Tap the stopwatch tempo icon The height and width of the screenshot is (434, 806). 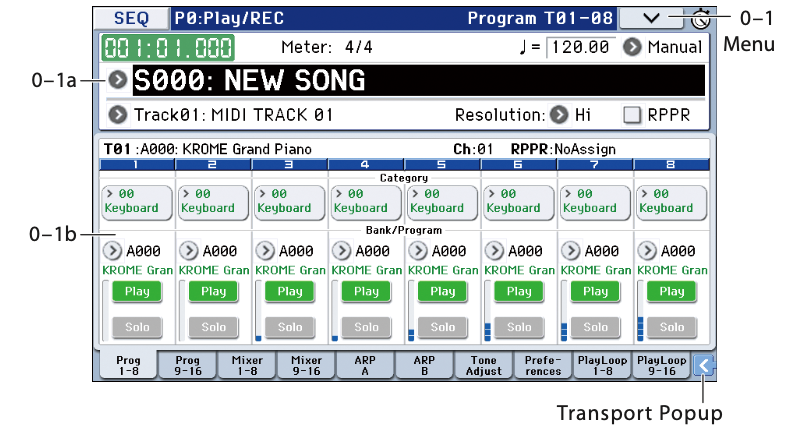click(700, 20)
